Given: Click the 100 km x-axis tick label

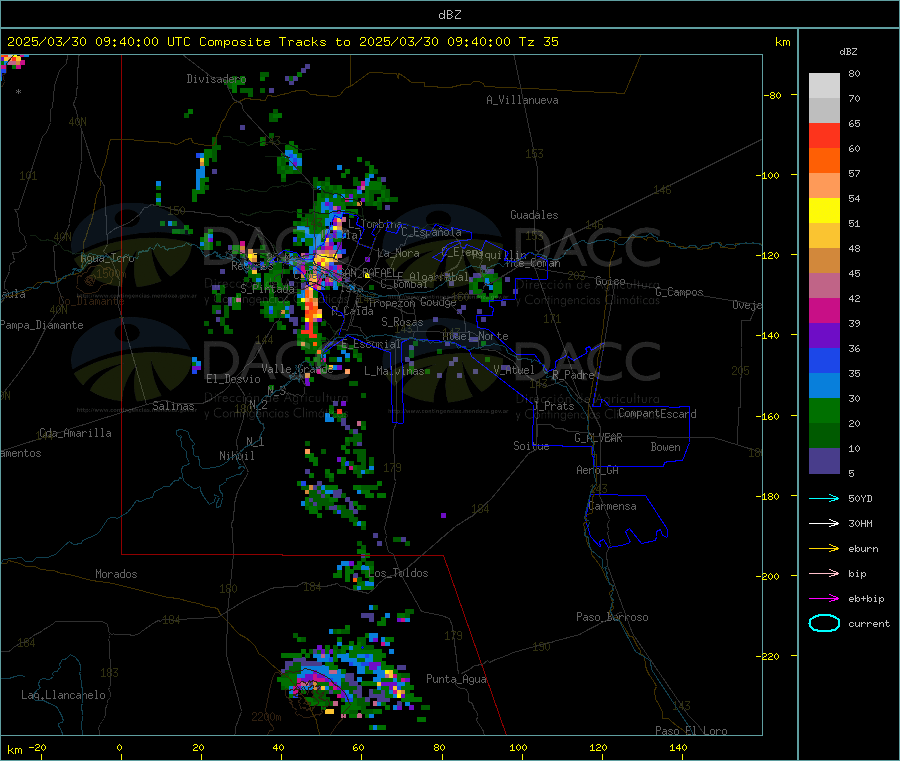Looking at the screenshot, I should click(518, 747).
